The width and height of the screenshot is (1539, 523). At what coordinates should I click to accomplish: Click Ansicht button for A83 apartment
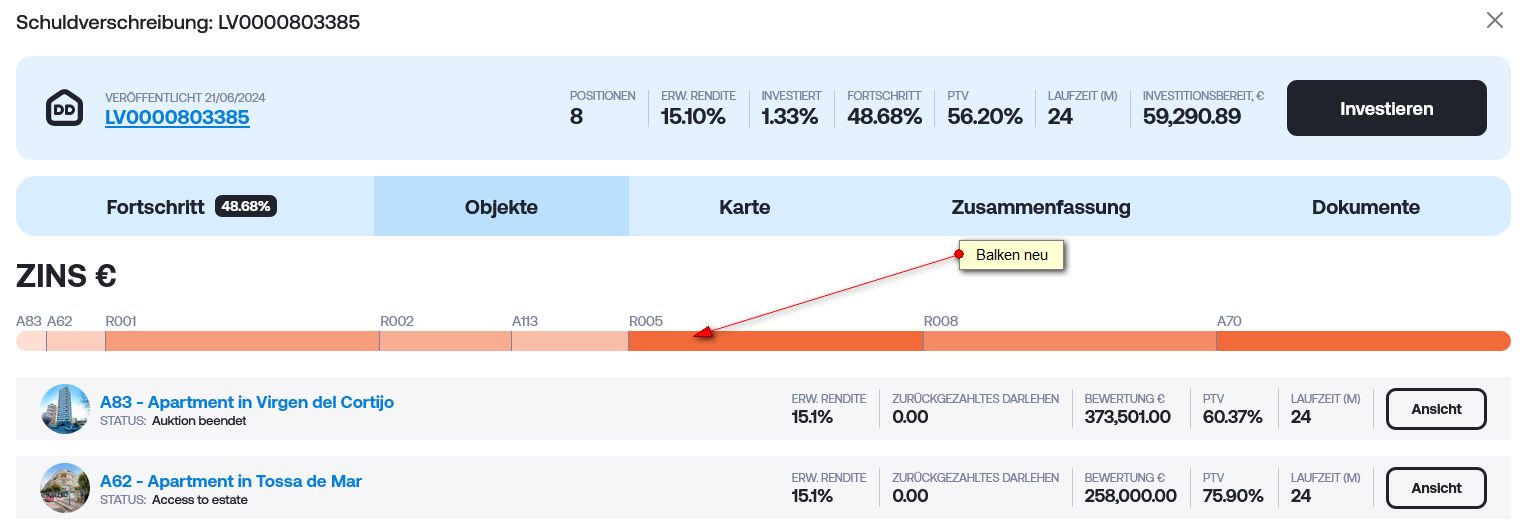[1436, 409]
